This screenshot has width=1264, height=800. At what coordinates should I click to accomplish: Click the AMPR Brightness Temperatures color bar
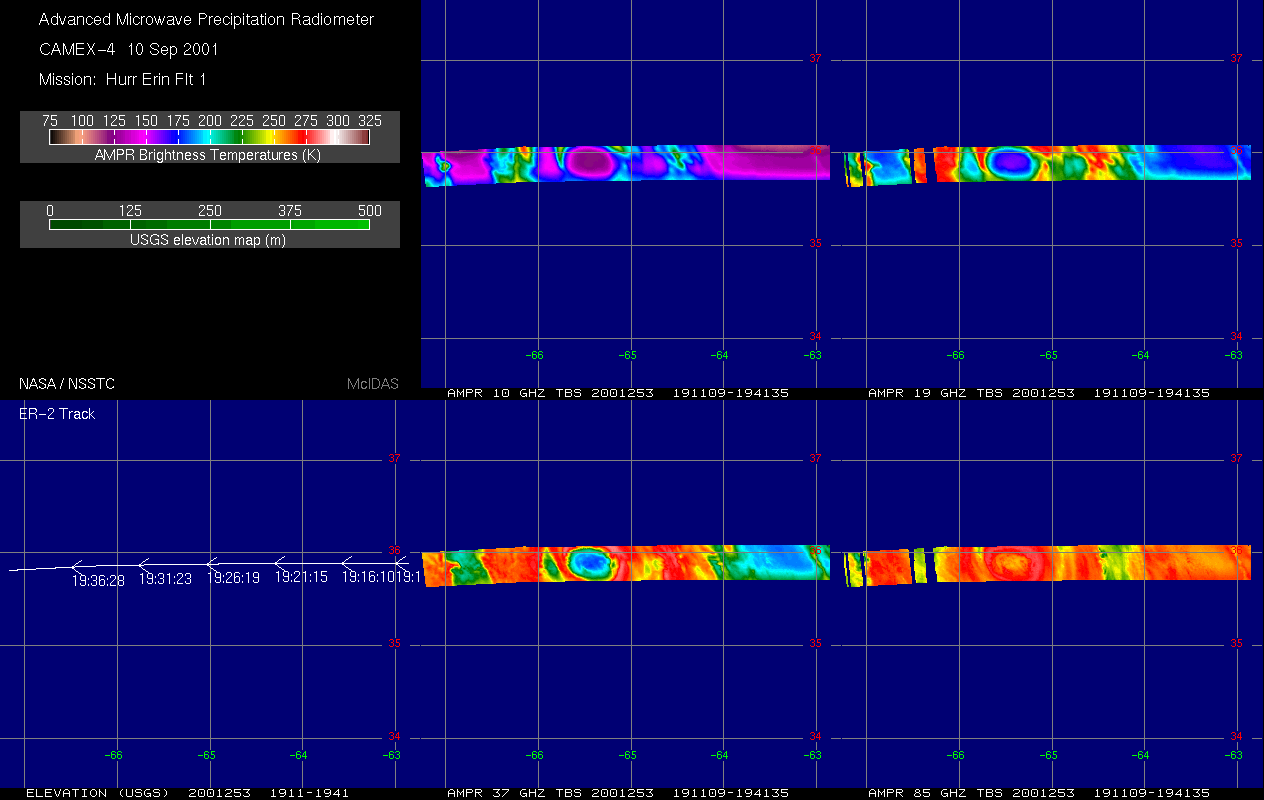(210, 137)
